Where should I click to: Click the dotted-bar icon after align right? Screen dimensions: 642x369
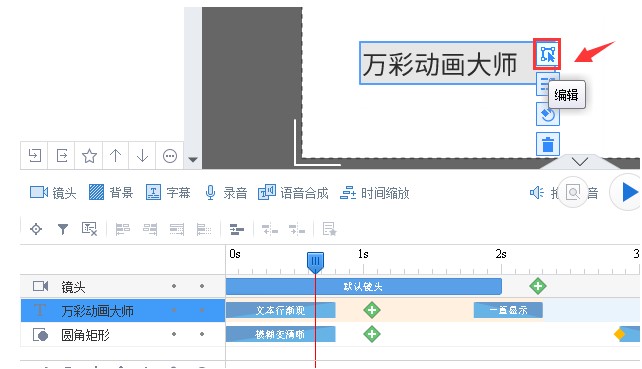tap(177, 229)
